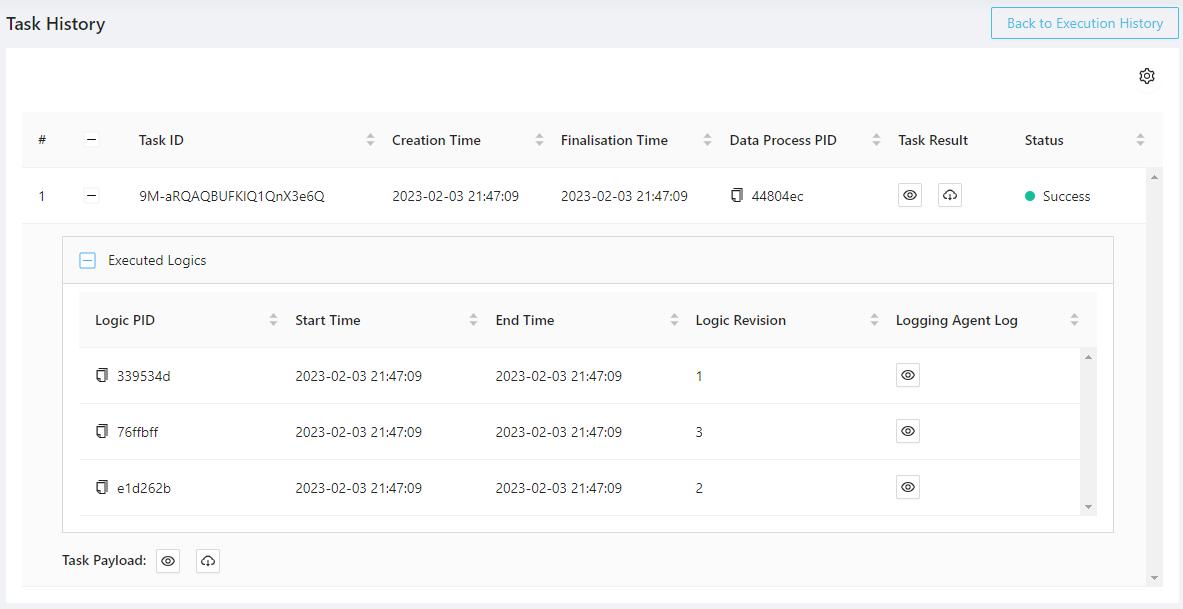Collapse the Executed Logics section
This screenshot has width=1183, height=609.
coord(88,260)
